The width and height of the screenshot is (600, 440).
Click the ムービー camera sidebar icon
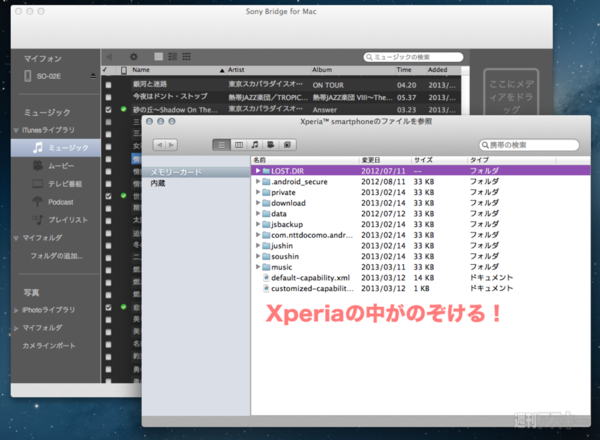point(38,166)
